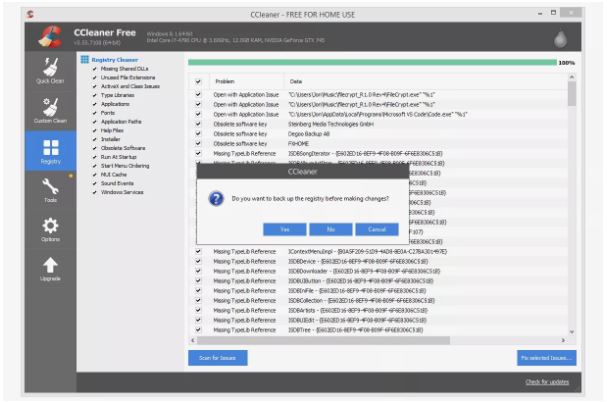Screen dimensions: 607x402
Task: Click the horizontal scrollbar thumb
Action: click(323, 340)
